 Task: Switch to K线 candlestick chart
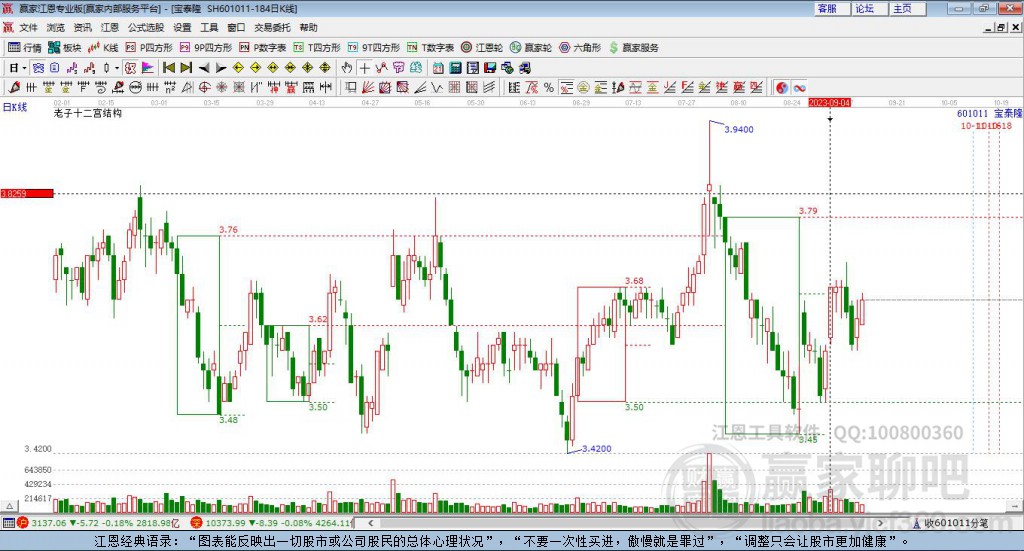click(103, 48)
